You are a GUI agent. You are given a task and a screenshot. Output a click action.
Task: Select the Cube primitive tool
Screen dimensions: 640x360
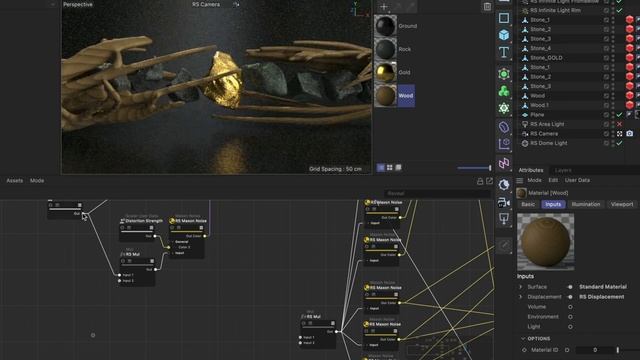(x=504, y=35)
